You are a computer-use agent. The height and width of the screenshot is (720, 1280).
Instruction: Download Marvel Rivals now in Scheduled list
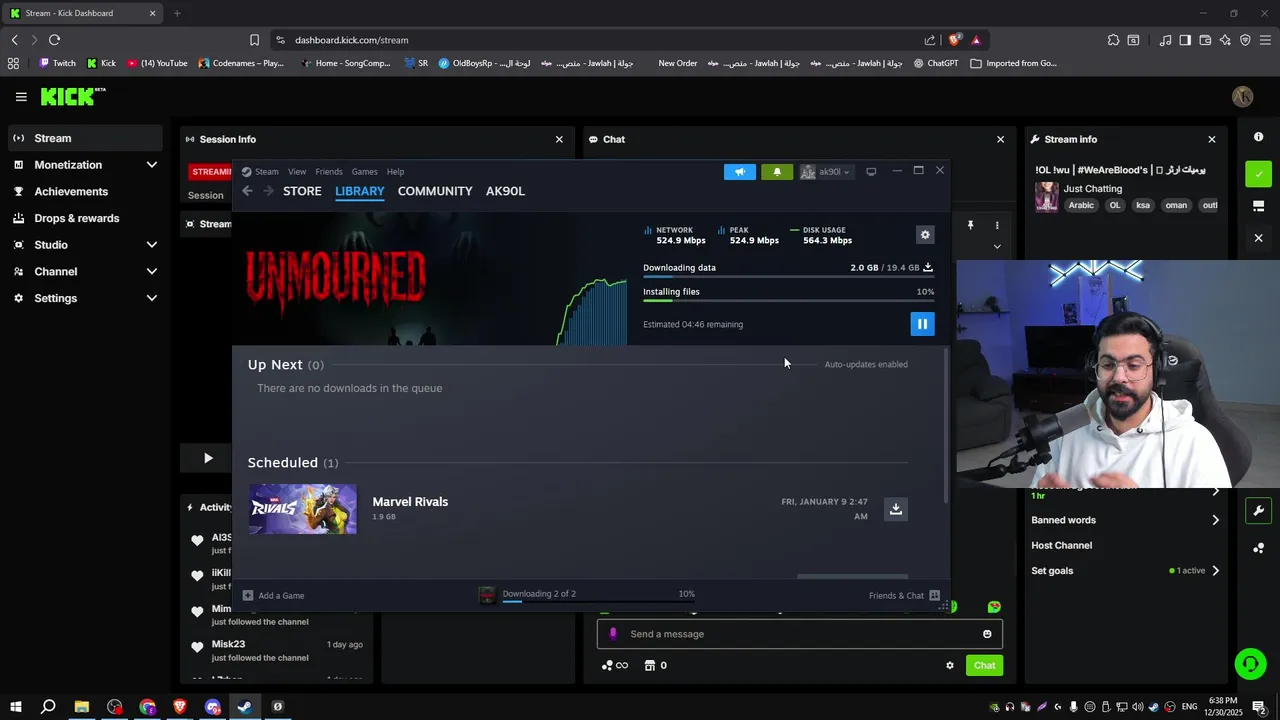pos(896,509)
